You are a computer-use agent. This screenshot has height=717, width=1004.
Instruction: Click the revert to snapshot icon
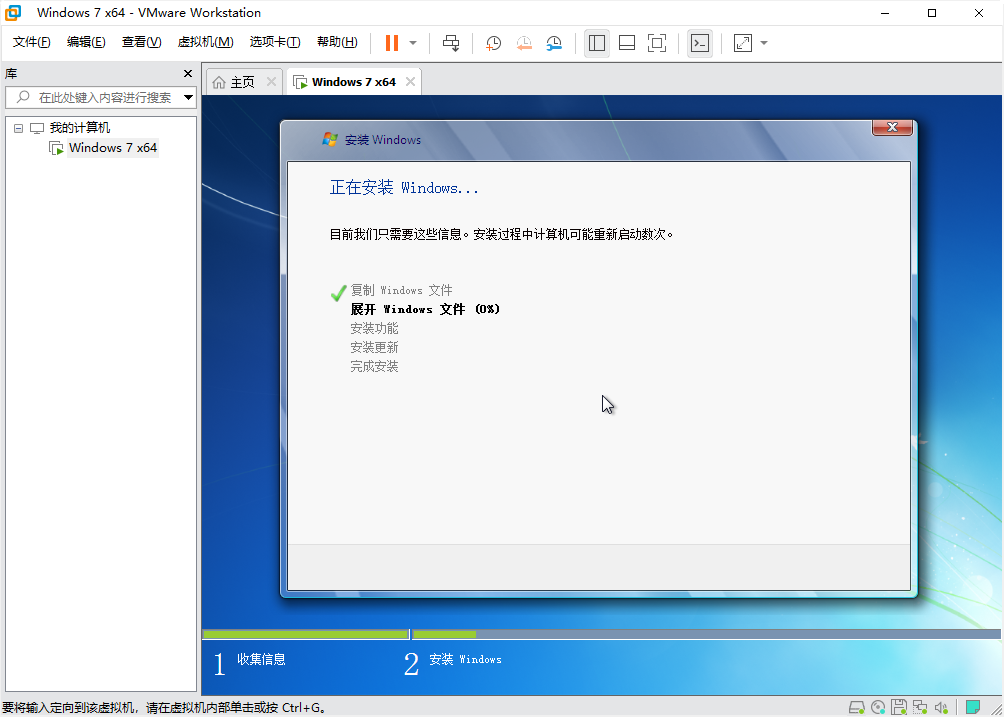(524, 43)
